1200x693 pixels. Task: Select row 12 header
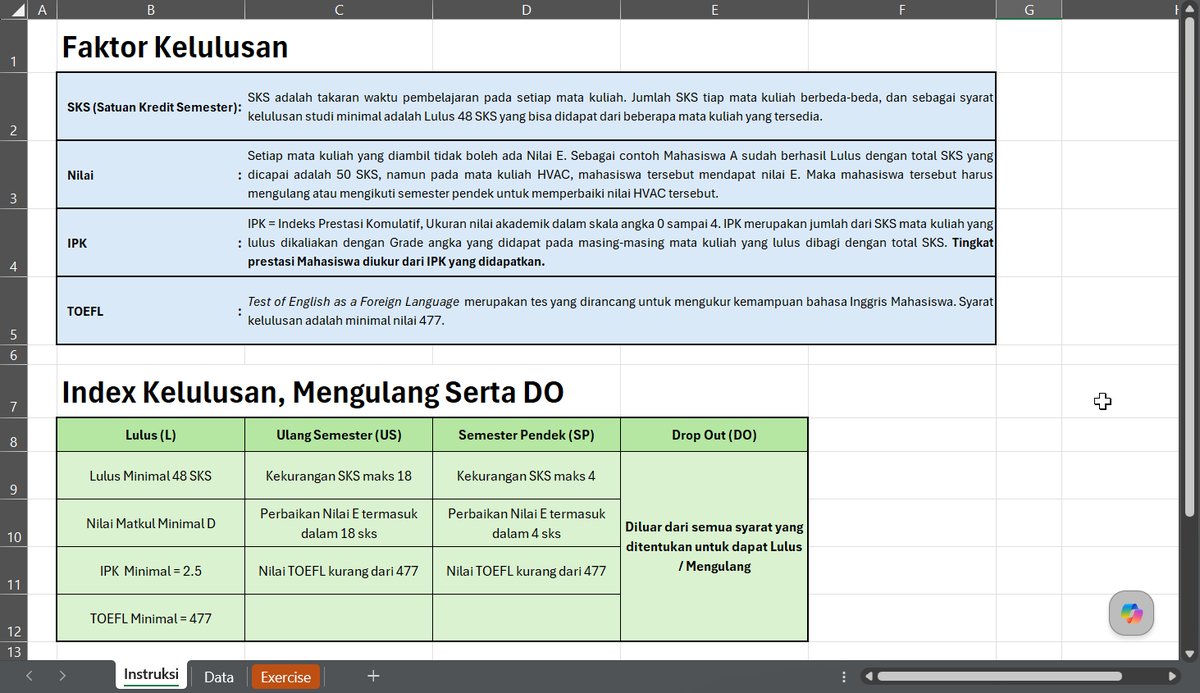[14, 618]
